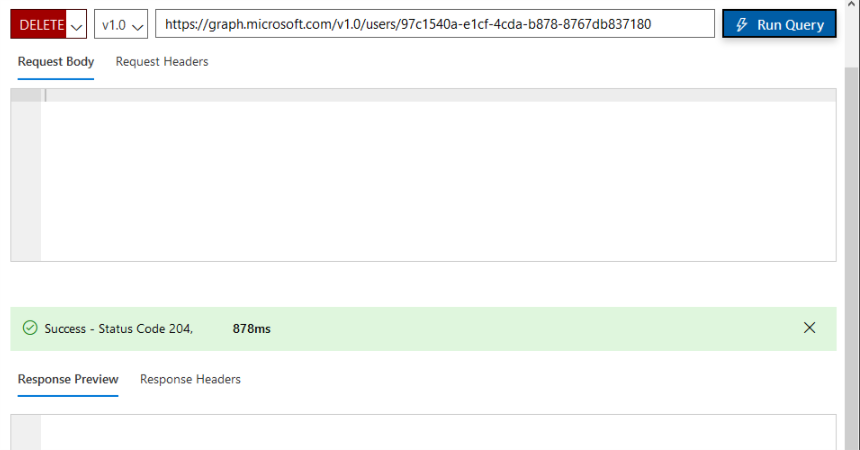Click the request body editor line gutter
This screenshot has height=450, width=860.
(26, 175)
